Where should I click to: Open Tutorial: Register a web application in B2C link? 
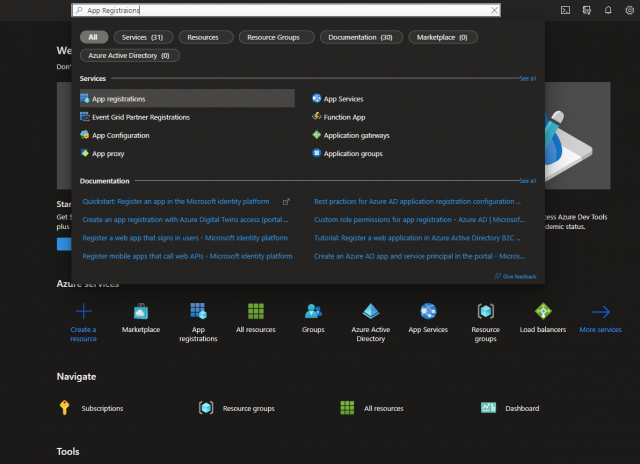[x=417, y=238]
